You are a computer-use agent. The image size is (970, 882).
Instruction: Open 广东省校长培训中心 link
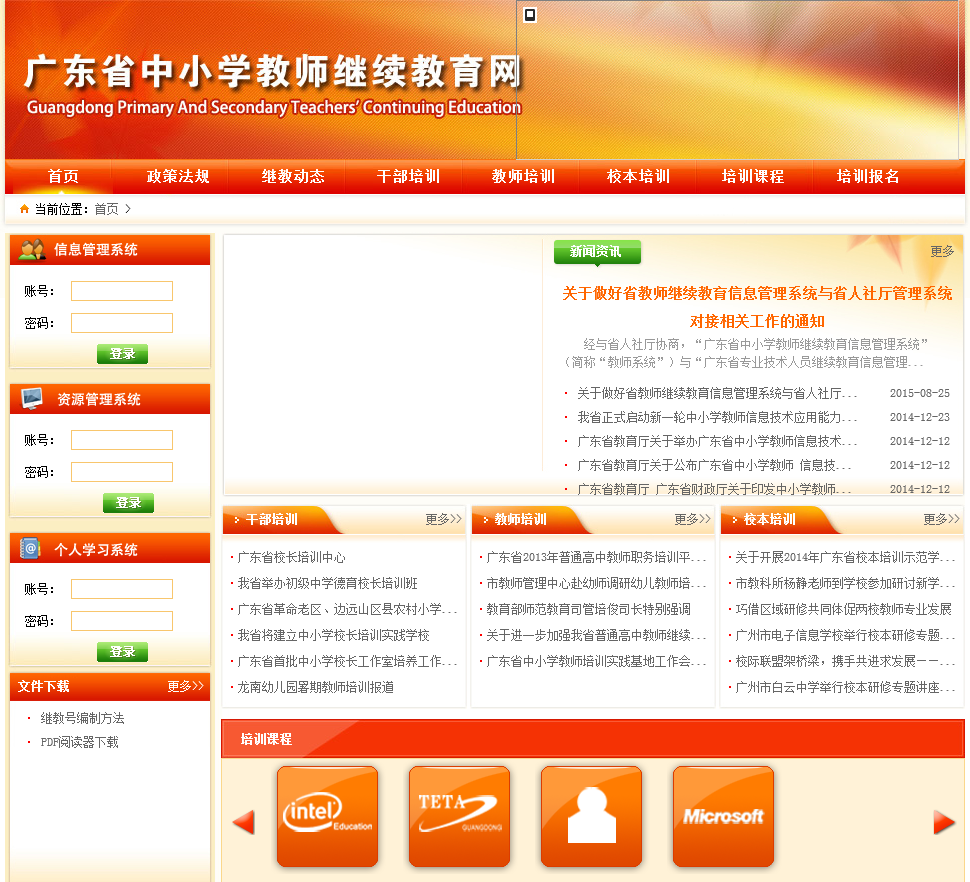point(291,557)
